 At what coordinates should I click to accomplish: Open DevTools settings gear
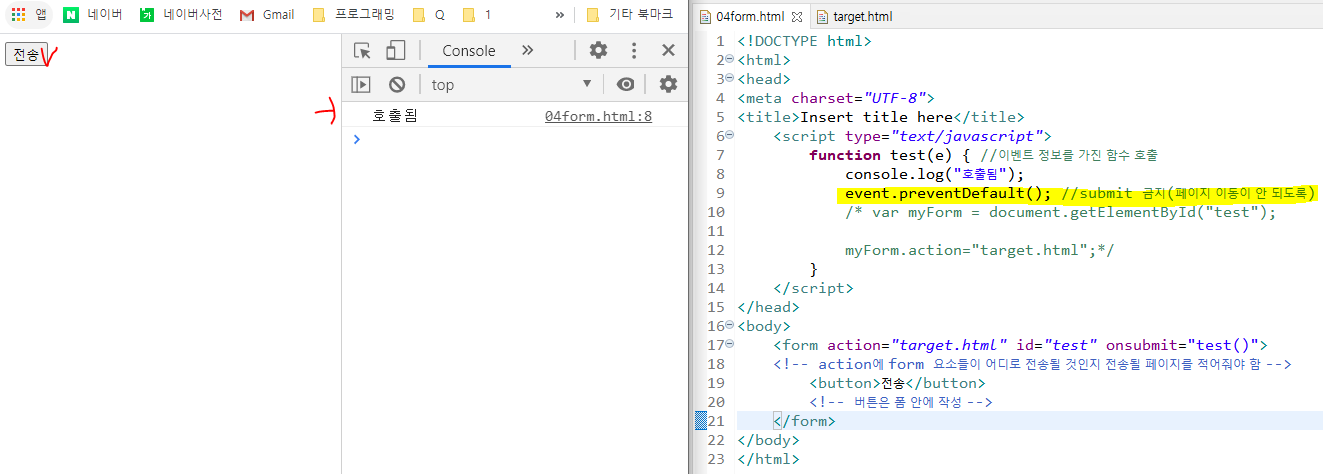[598, 51]
